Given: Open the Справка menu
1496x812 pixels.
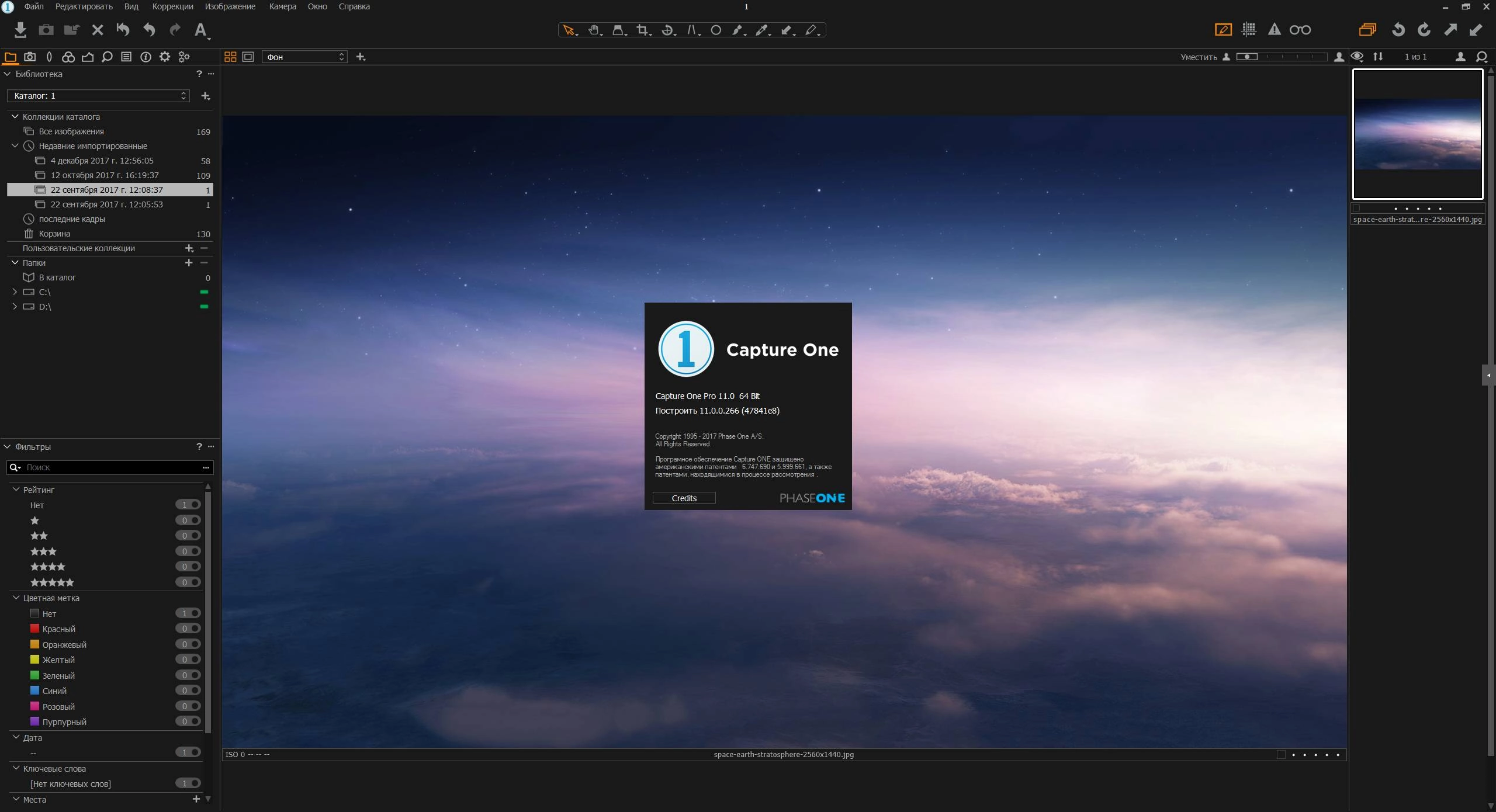Looking at the screenshot, I should click(354, 6).
